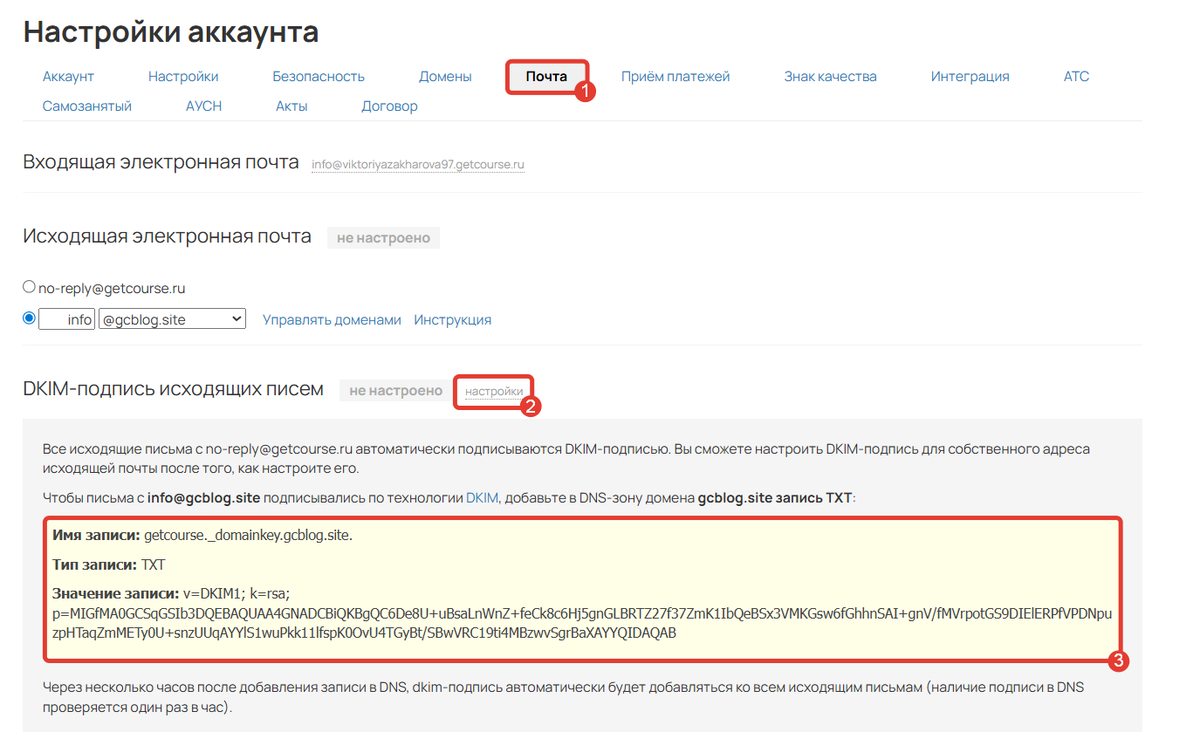Go to the Акты tab
This screenshot has height=732, width=1200.
(290, 105)
